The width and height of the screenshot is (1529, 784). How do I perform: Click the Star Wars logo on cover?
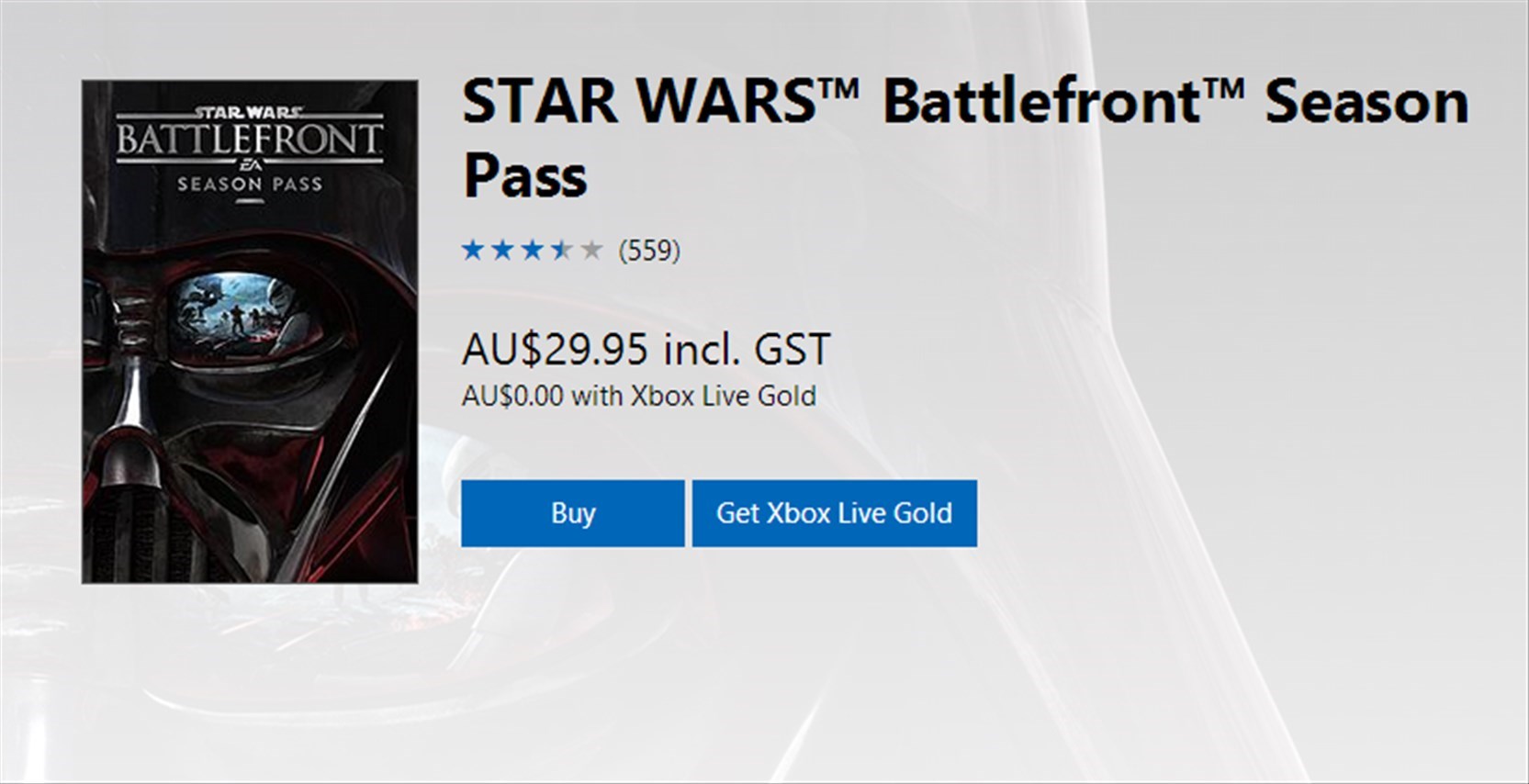(x=249, y=112)
